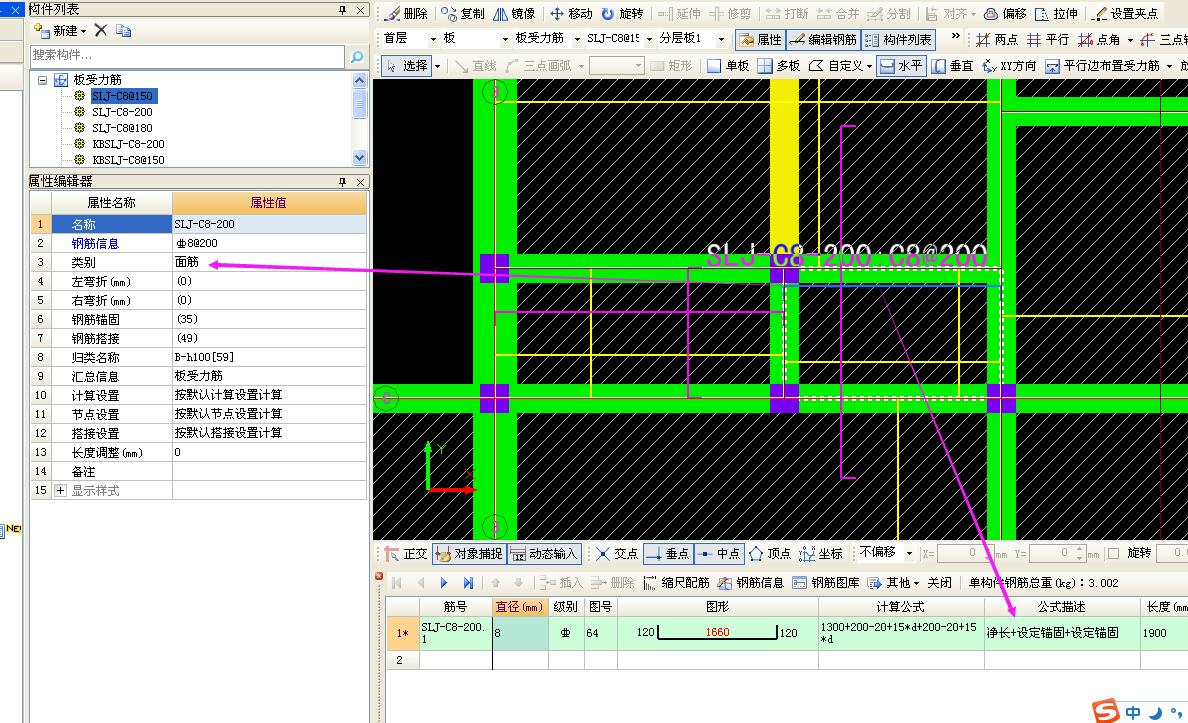Select SLJ-C8-200 in component tree
The image size is (1188, 723).
(x=122, y=112)
